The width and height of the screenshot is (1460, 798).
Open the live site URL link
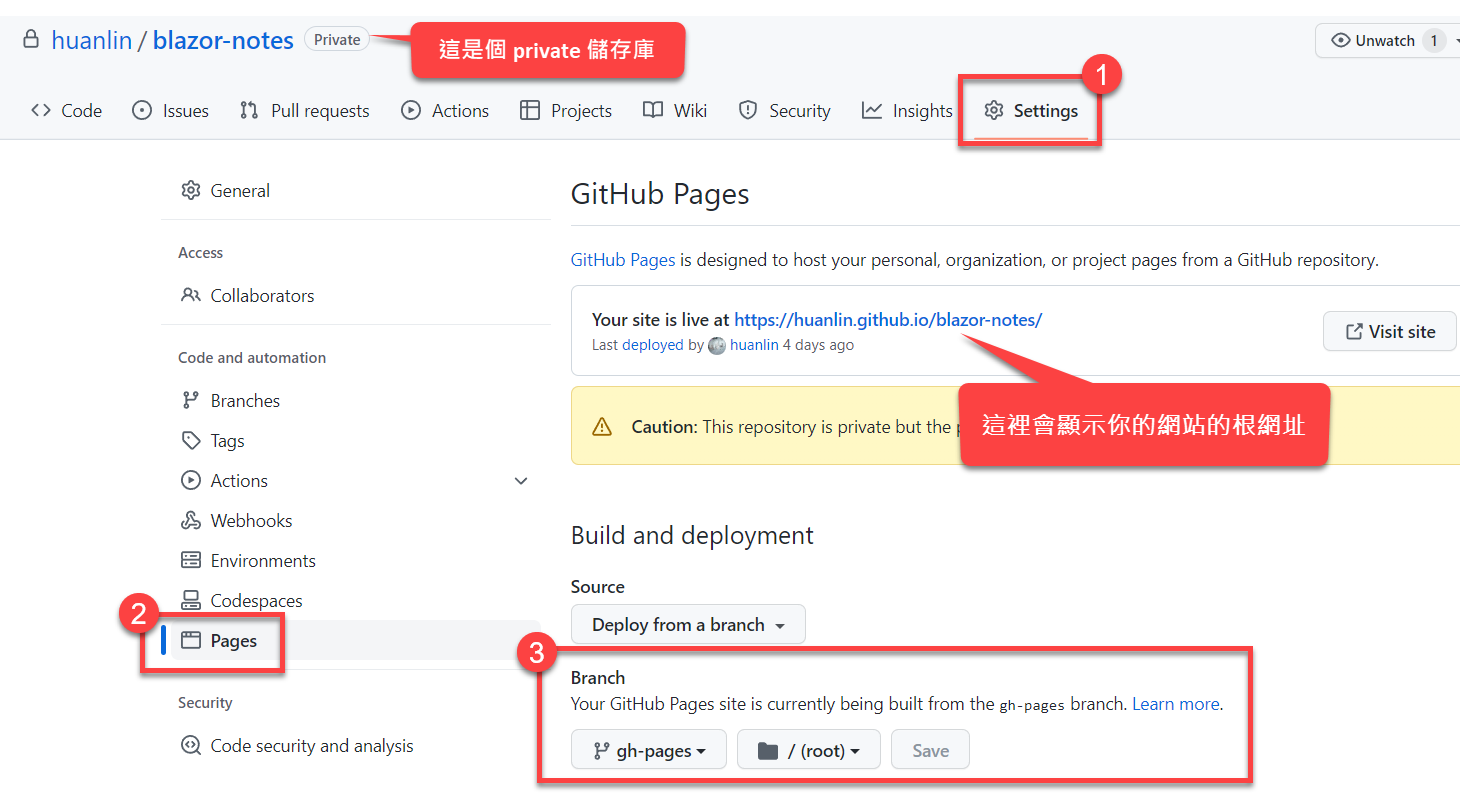[888, 320]
